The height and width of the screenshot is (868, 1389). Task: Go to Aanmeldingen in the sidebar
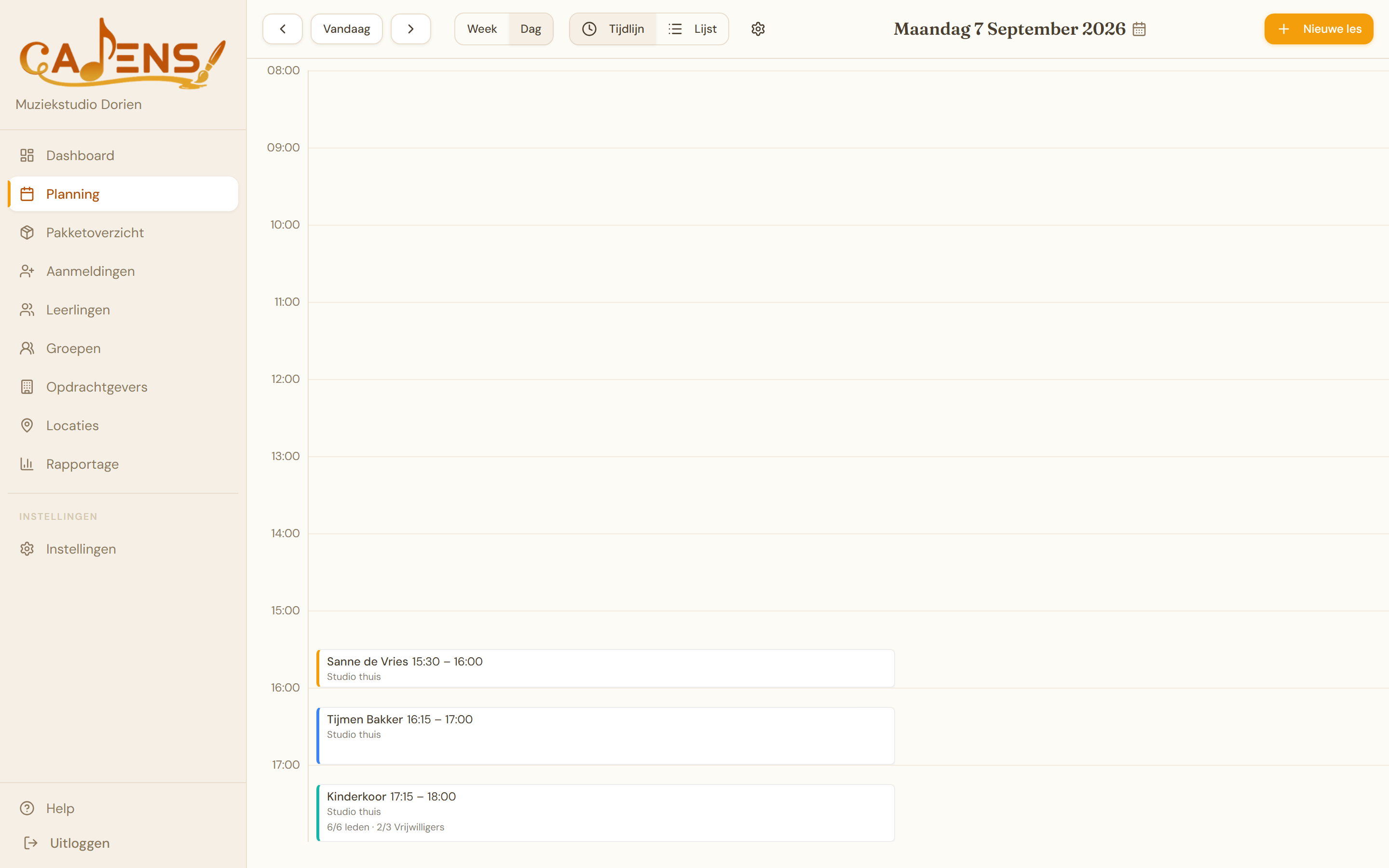pyautogui.click(x=123, y=271)
